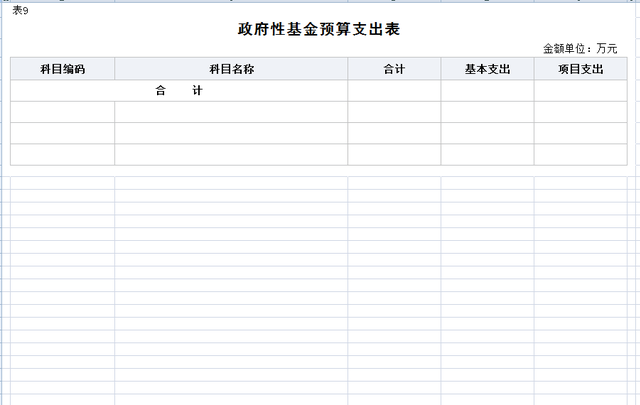Click the 金额单位：万元 cell
Viewport: 640px width, 405px height.
click(580, 48)
